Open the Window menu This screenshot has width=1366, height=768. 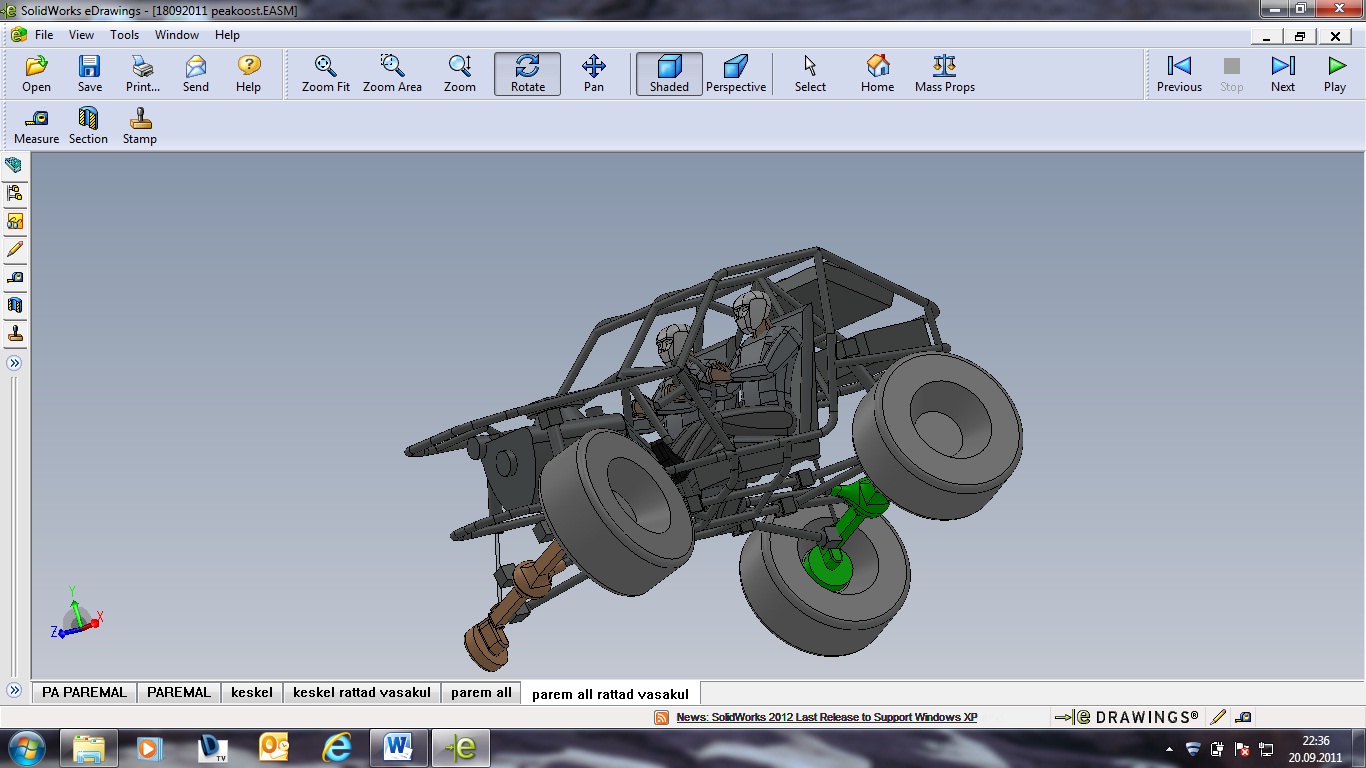[176, 35]
